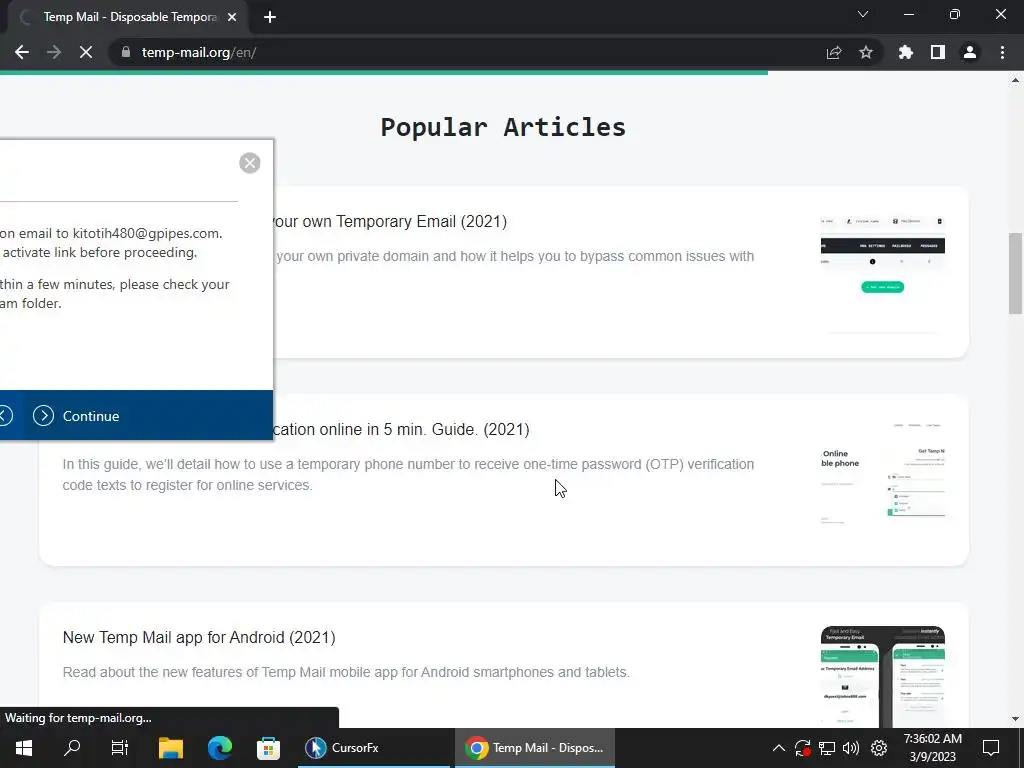The height and width of the screenshot is (768, 1024).
Task: Select the Temp Mail browser tab
Action: pyautogui.click(x=127, y=17)
